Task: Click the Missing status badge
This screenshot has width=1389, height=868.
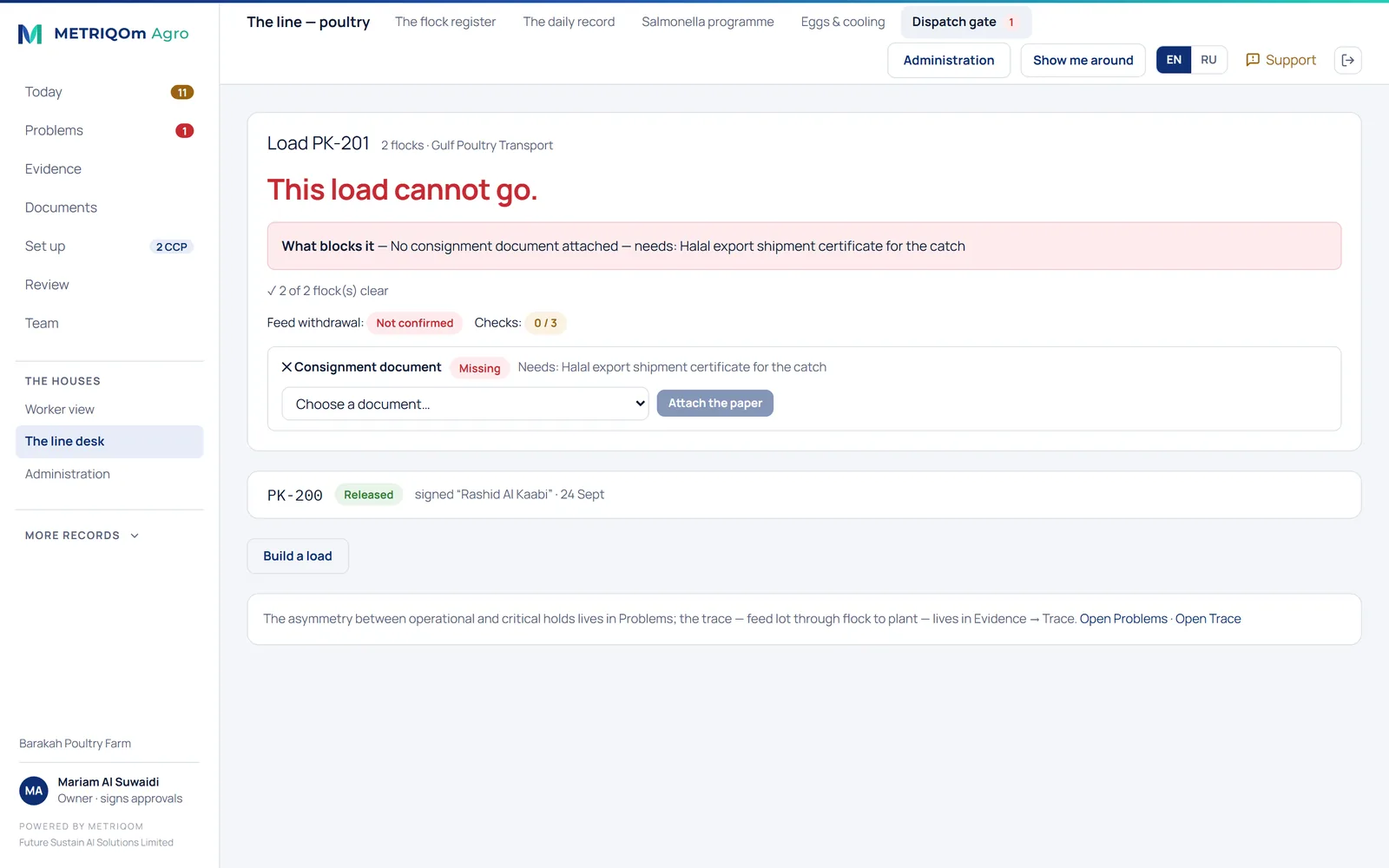Action: coord(479,368)
